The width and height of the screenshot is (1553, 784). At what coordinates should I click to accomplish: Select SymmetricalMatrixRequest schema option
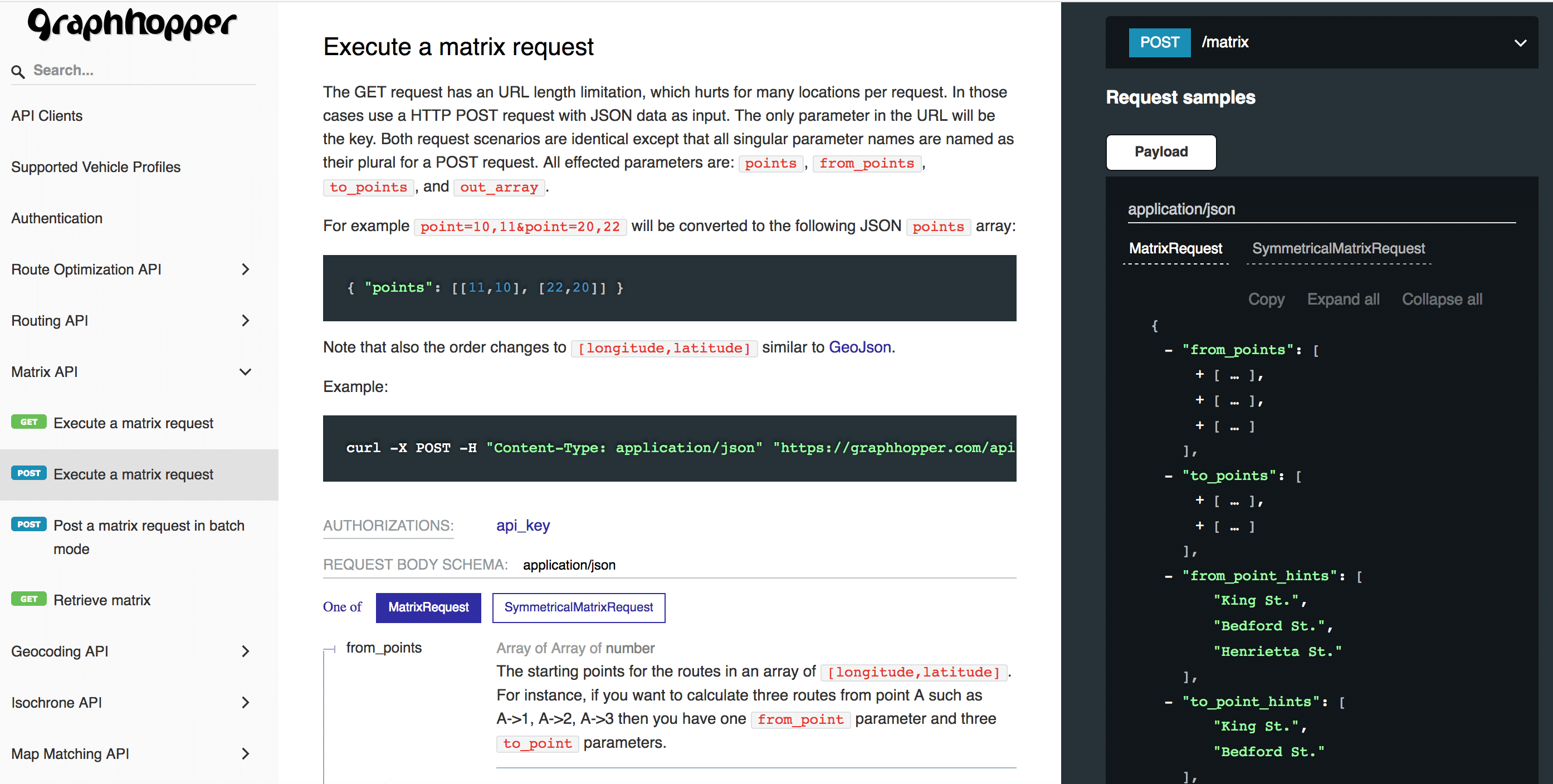click(x=578, y=607)
